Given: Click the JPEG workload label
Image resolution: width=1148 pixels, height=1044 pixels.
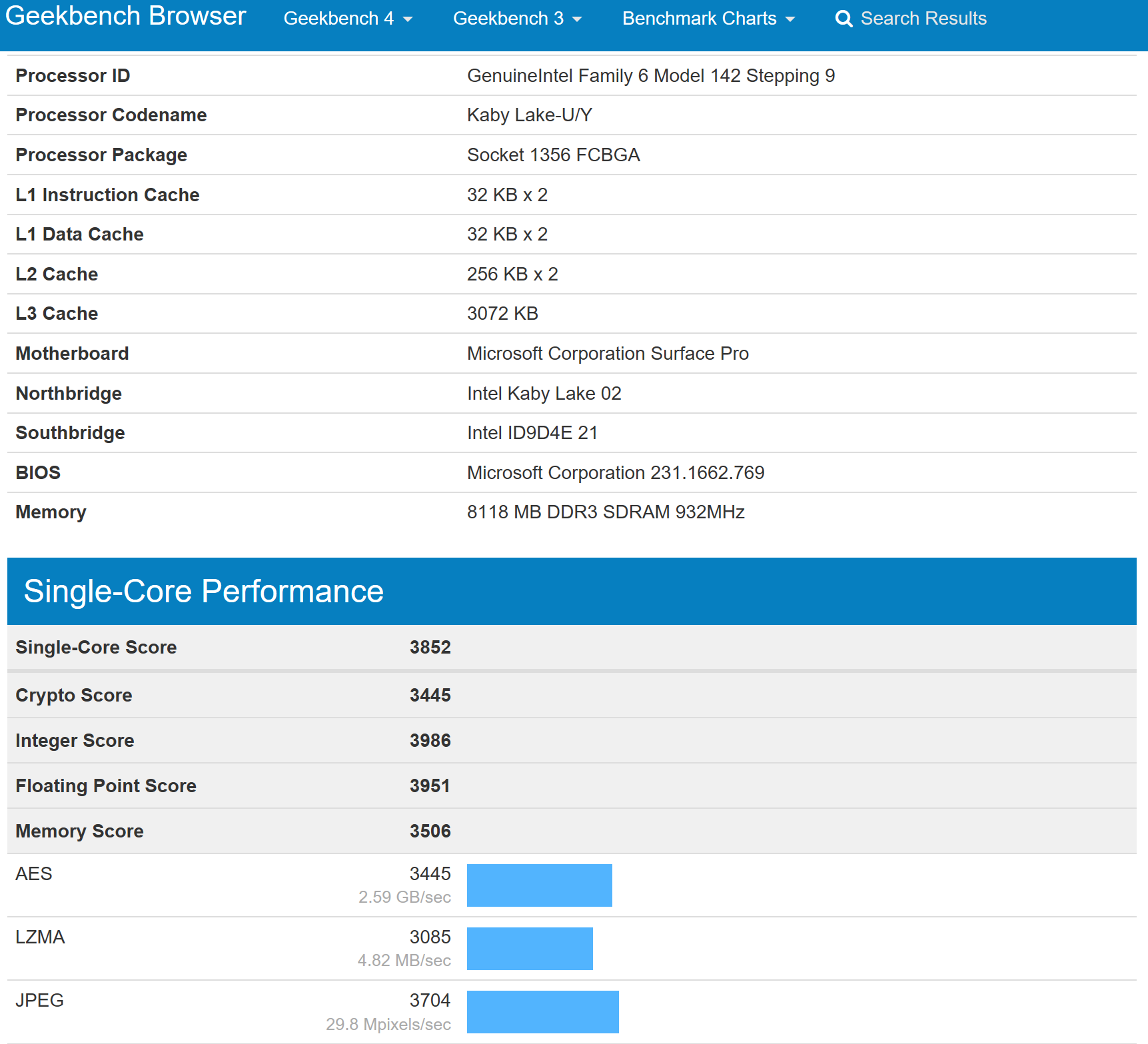Looking at the screenshot, I should 39,1001.
